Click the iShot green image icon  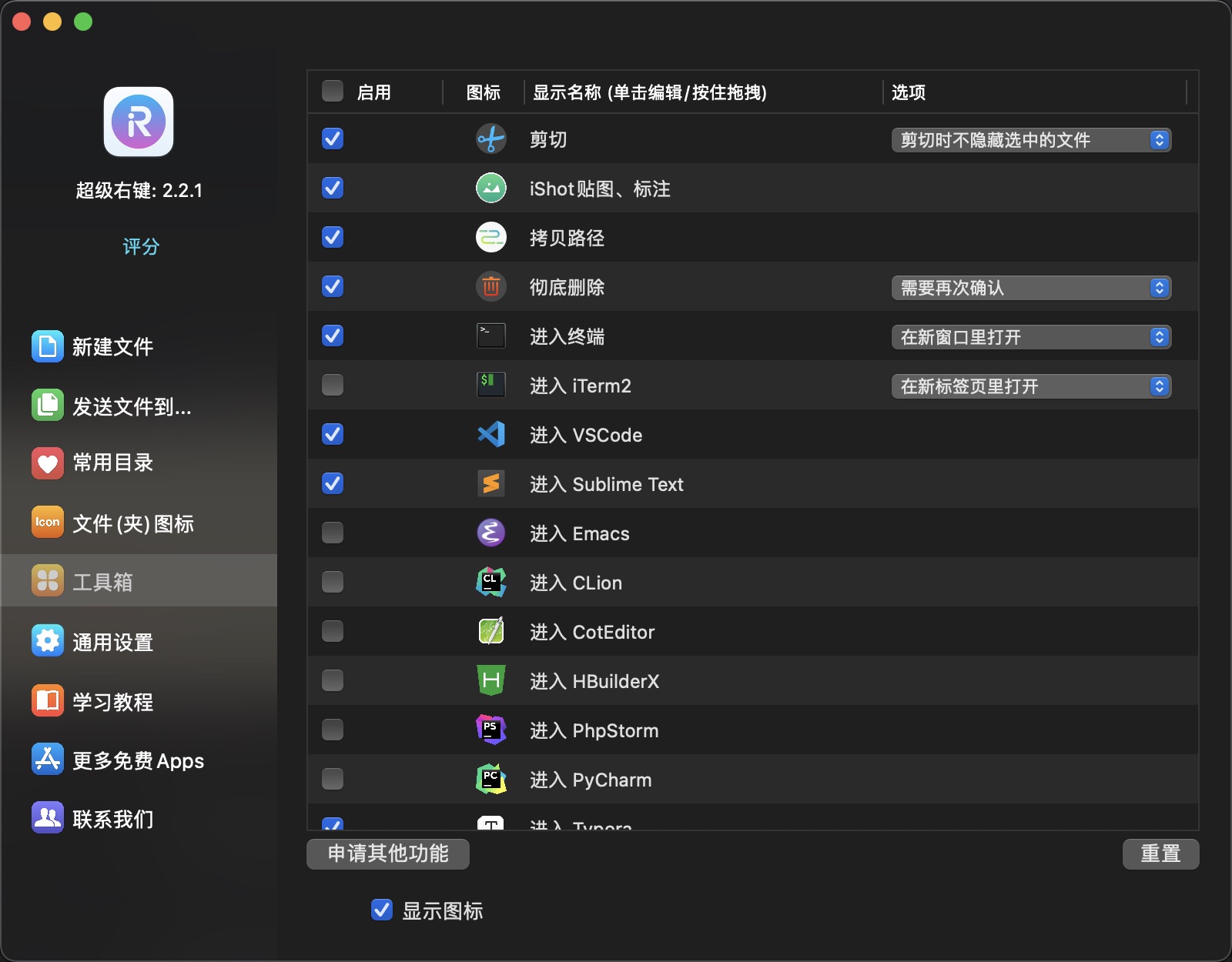coord(491,189)
